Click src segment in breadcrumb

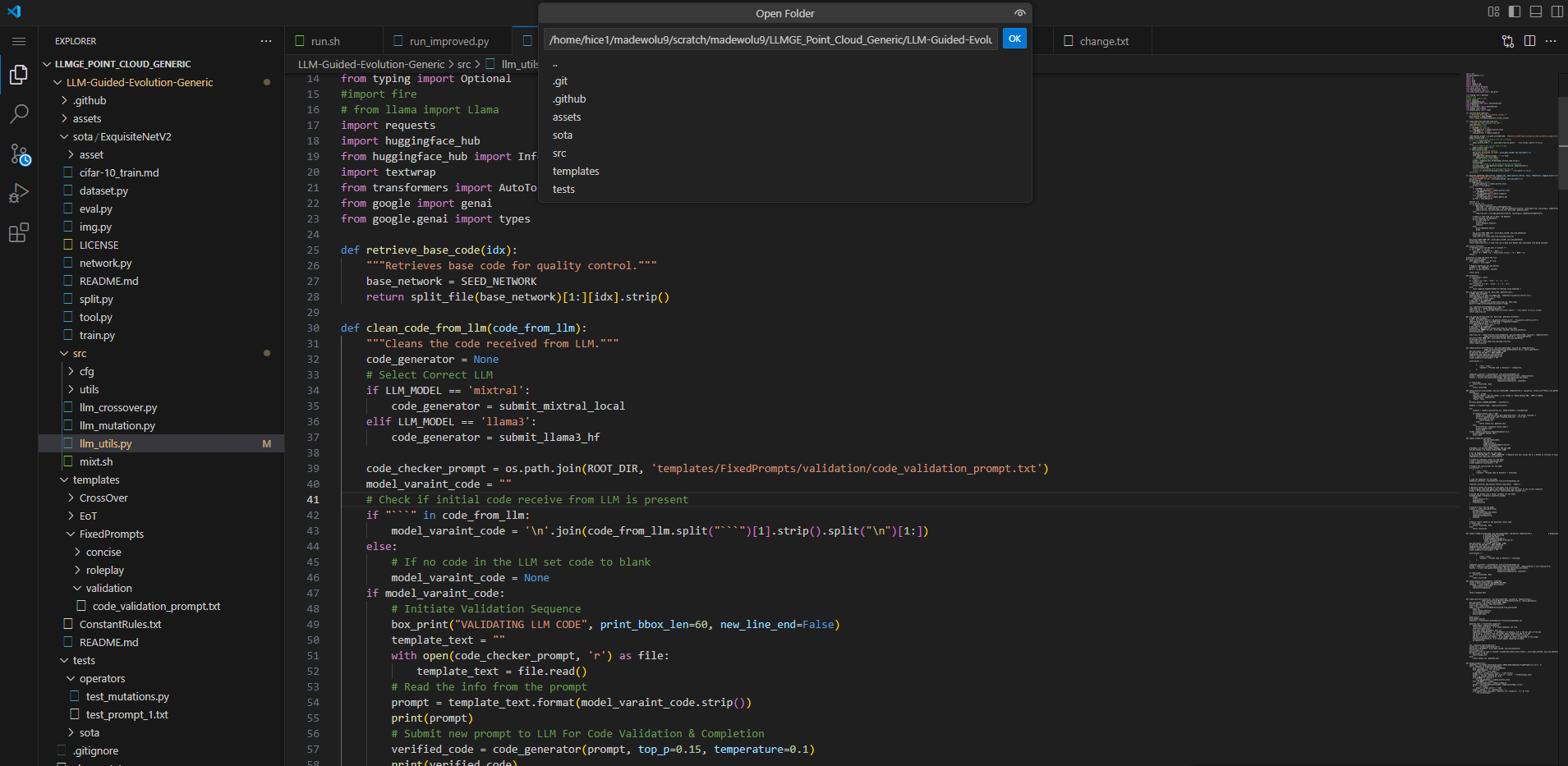coord(464,64)
